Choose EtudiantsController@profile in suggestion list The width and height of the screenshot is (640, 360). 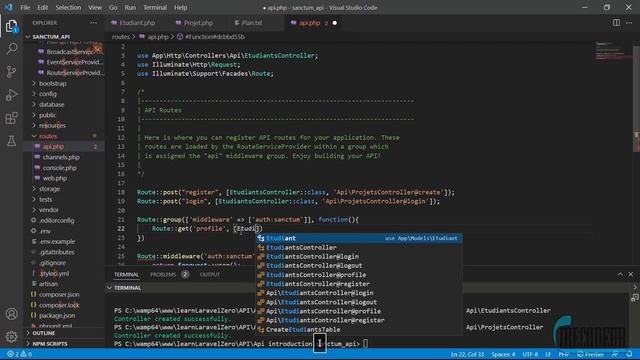[359, 275]
